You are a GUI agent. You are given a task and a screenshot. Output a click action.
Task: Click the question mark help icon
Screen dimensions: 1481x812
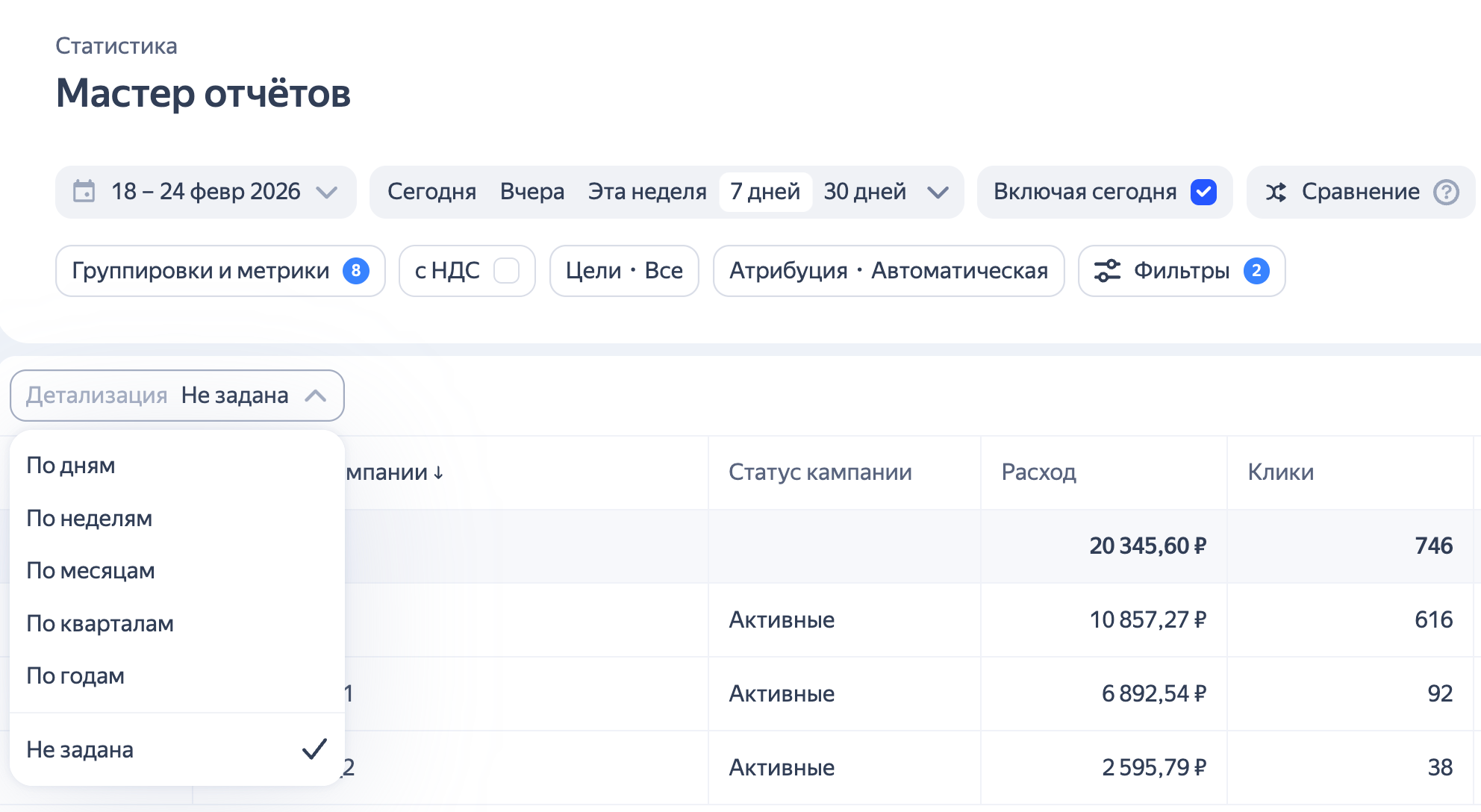tap(1446, 193)
